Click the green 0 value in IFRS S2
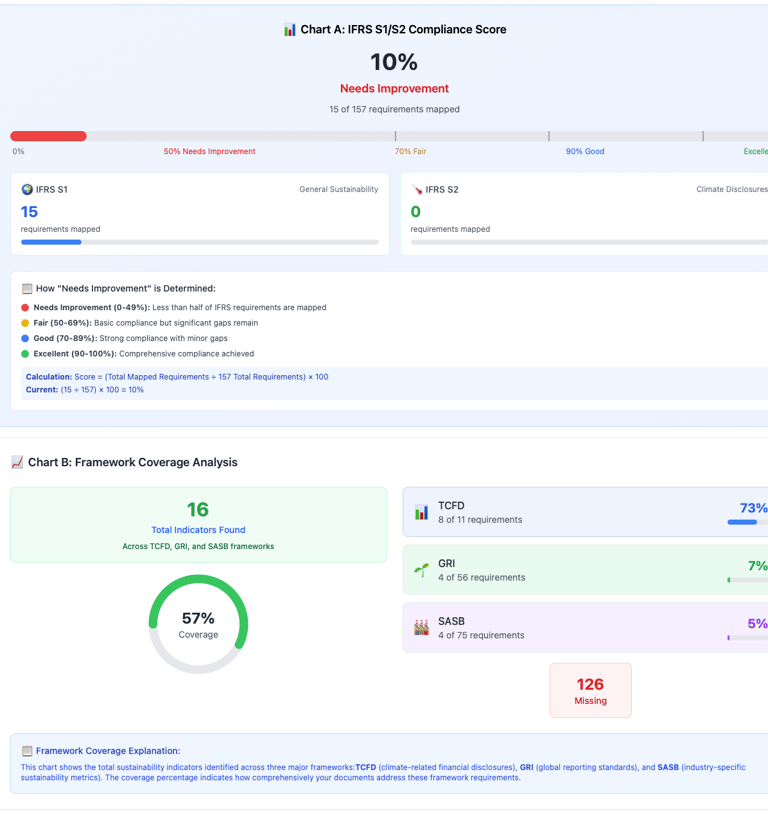The height and width of the screenshot is (815, 768). tap(416, 212)
